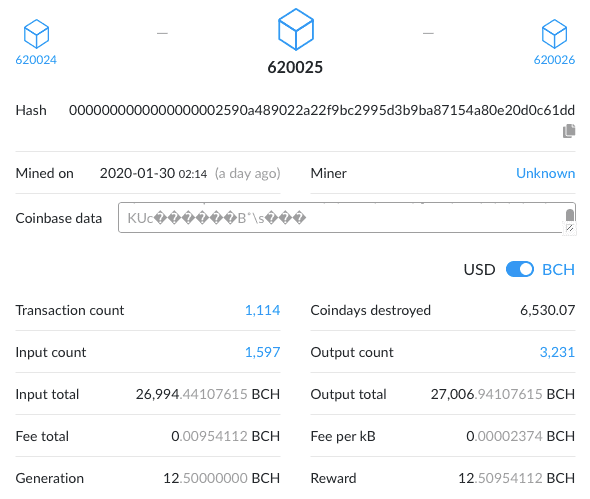The image size is (590, 499).
Task: Open previous block 620024 cube icon
Action: point(36,34)
